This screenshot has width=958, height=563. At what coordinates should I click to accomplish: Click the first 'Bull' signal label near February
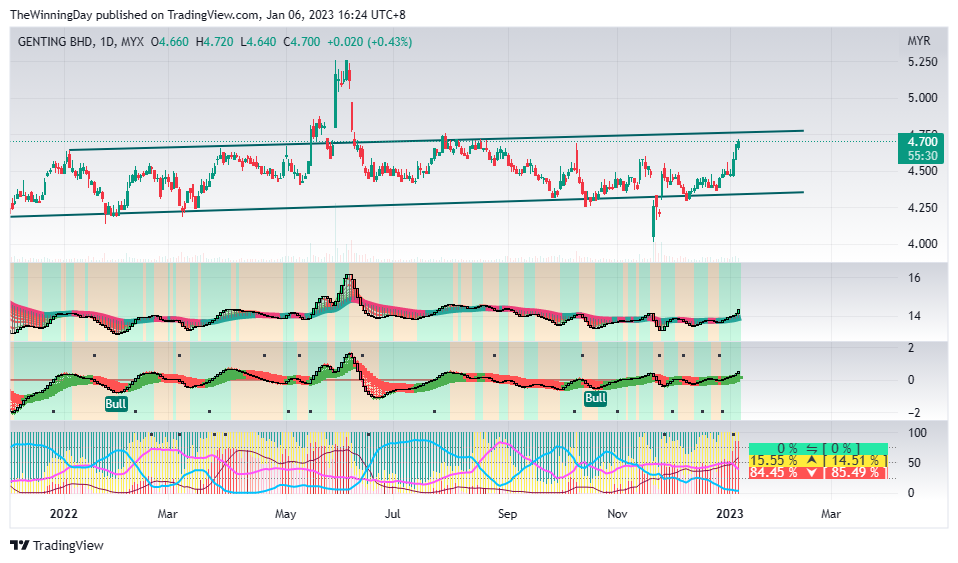(115, 403)
